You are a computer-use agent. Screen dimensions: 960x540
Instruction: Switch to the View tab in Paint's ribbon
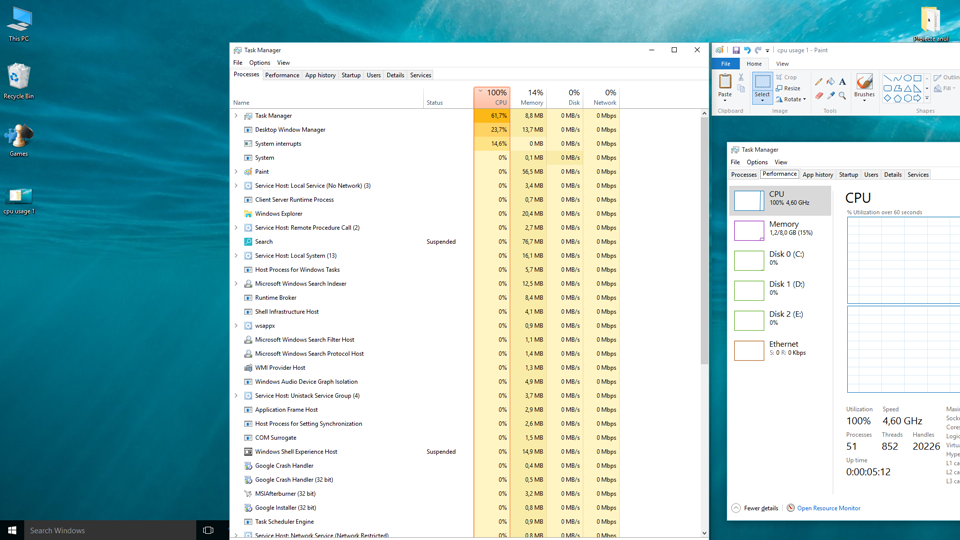tap(782, 64)
